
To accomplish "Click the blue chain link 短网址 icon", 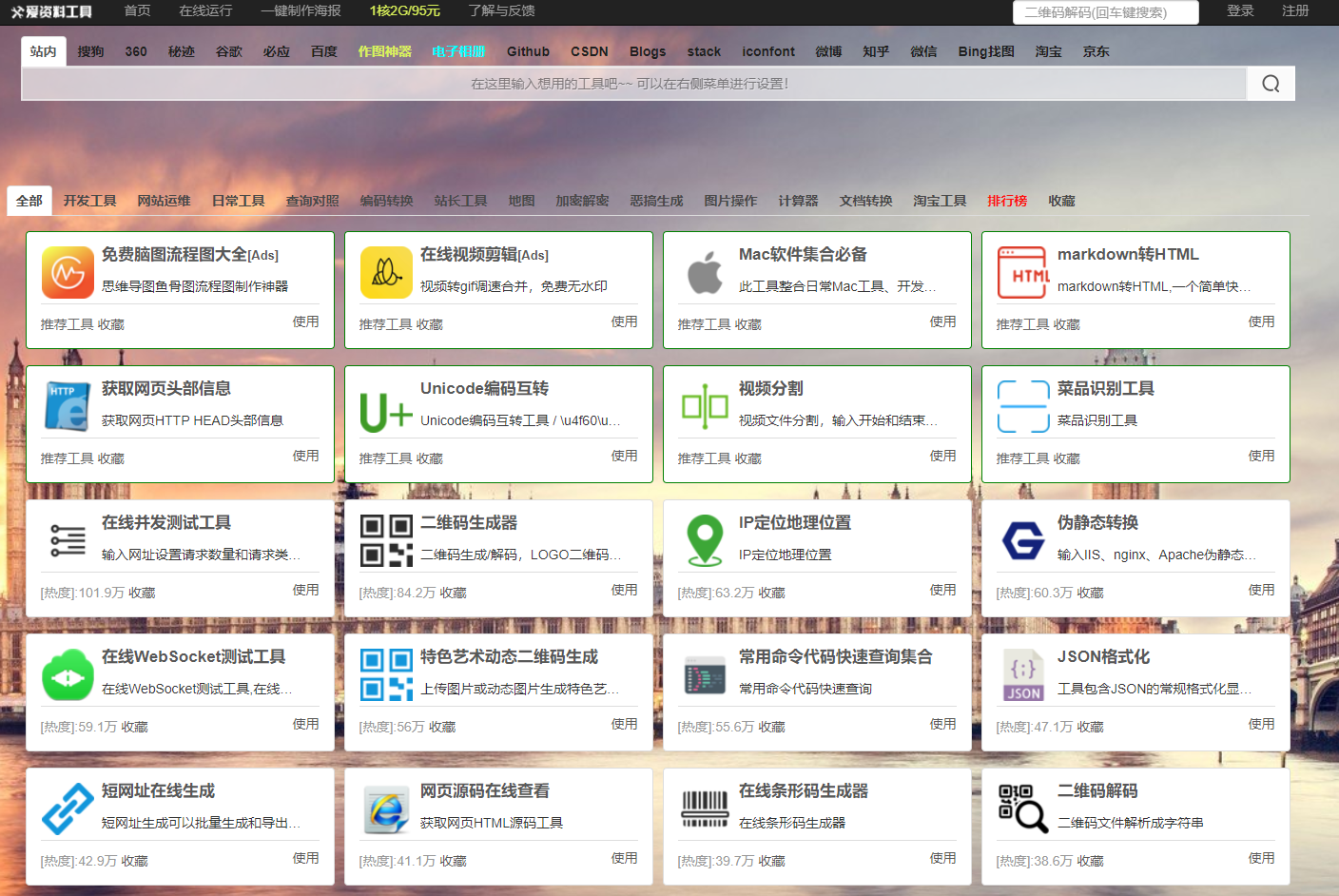I will (68, 808).
